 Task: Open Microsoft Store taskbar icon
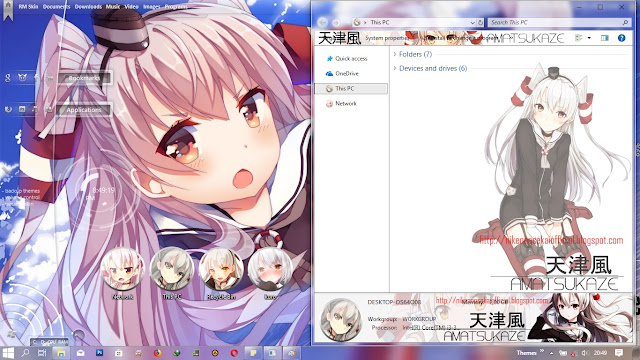[x=118, y=353]
